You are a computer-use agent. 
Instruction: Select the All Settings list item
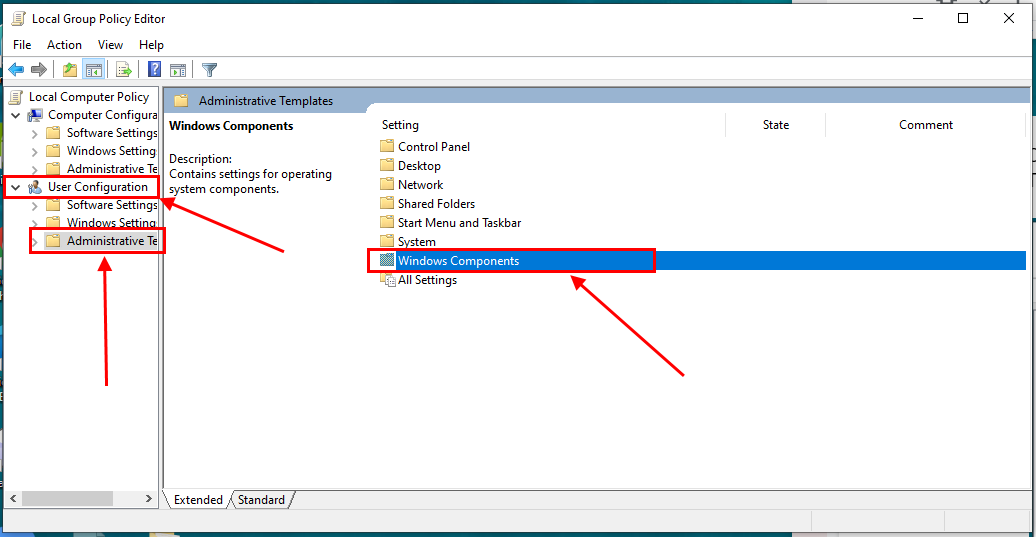click(x=427, y=280)
